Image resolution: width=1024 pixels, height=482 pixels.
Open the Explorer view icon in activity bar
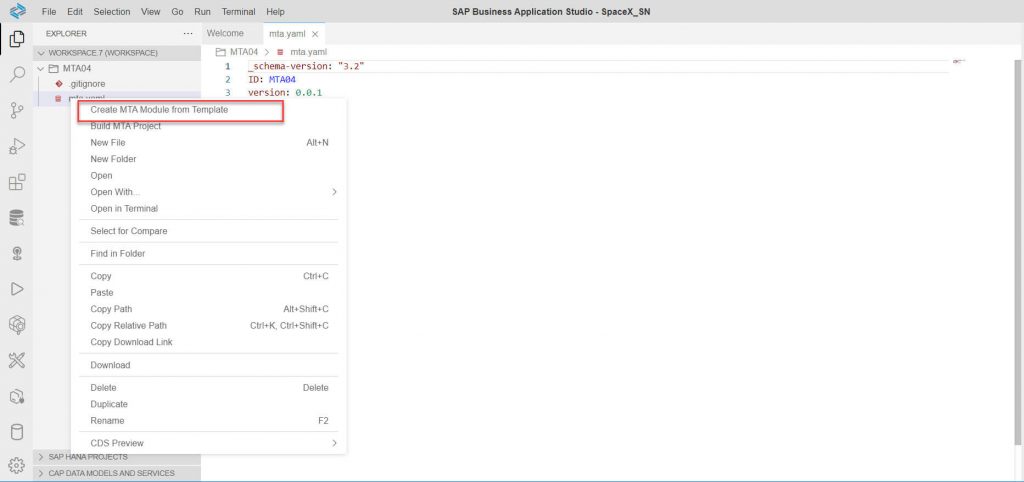pos(17,39)
